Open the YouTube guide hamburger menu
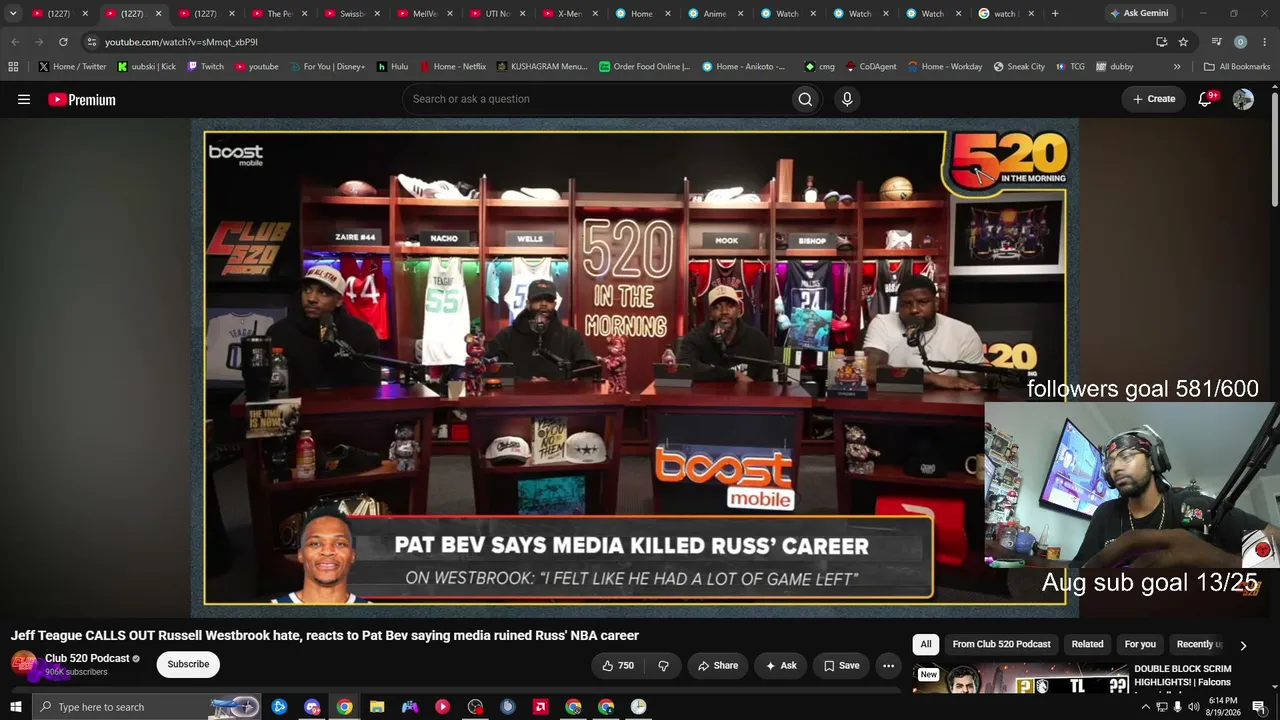 tap(24, 99)
